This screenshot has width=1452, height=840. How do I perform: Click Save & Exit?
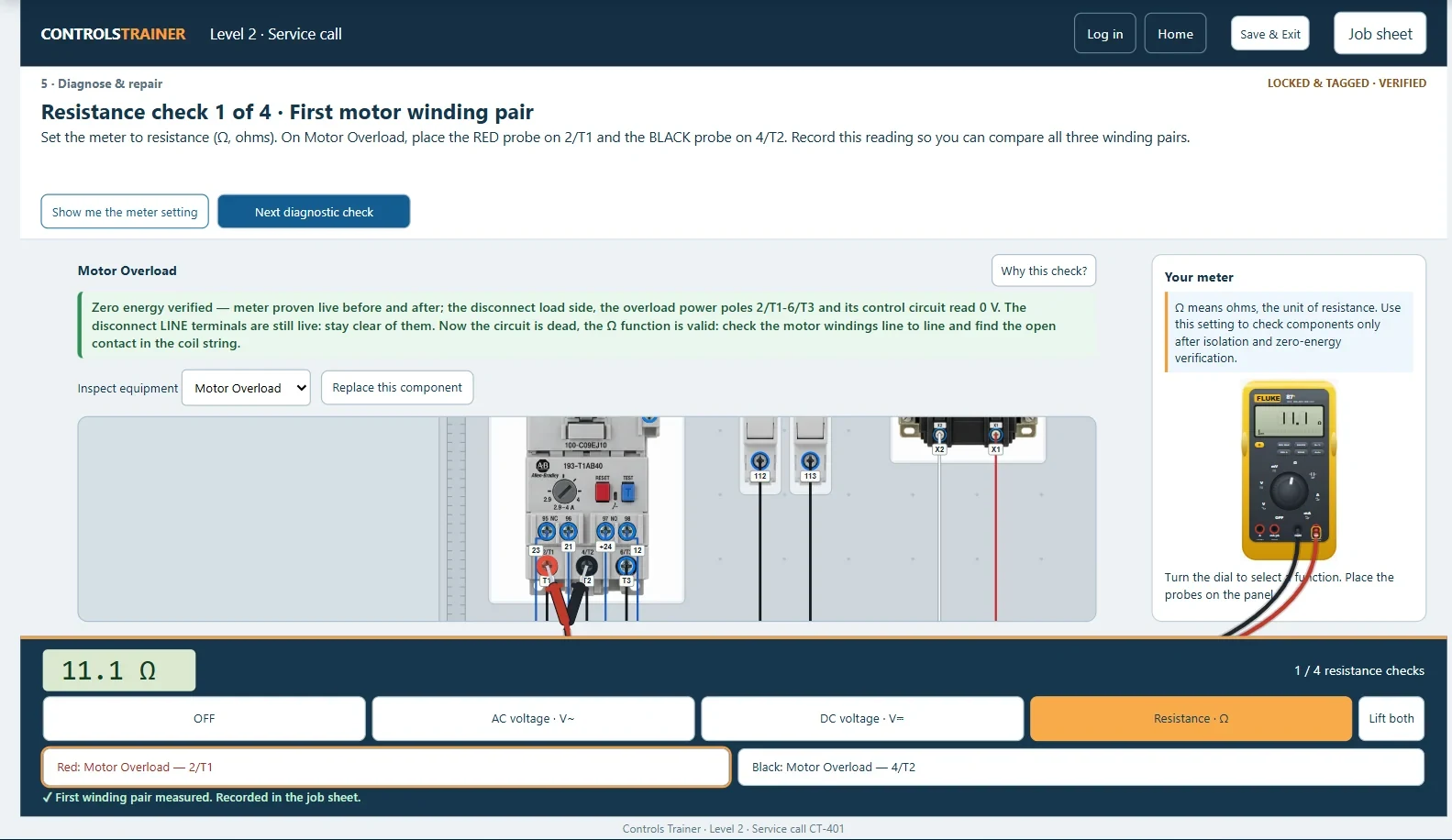[1270, 34]
